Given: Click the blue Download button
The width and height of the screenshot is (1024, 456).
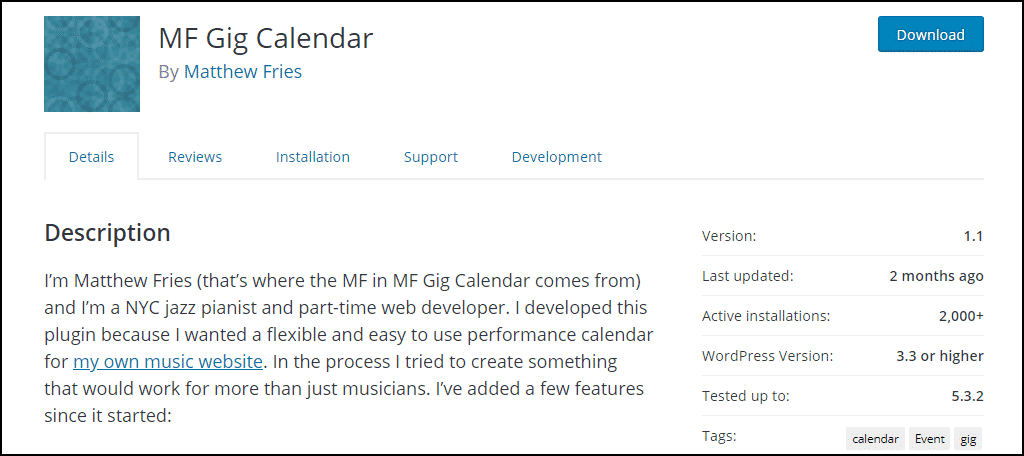Looking at the screenshot, I should pyautogui.click(x=931, y=35).
